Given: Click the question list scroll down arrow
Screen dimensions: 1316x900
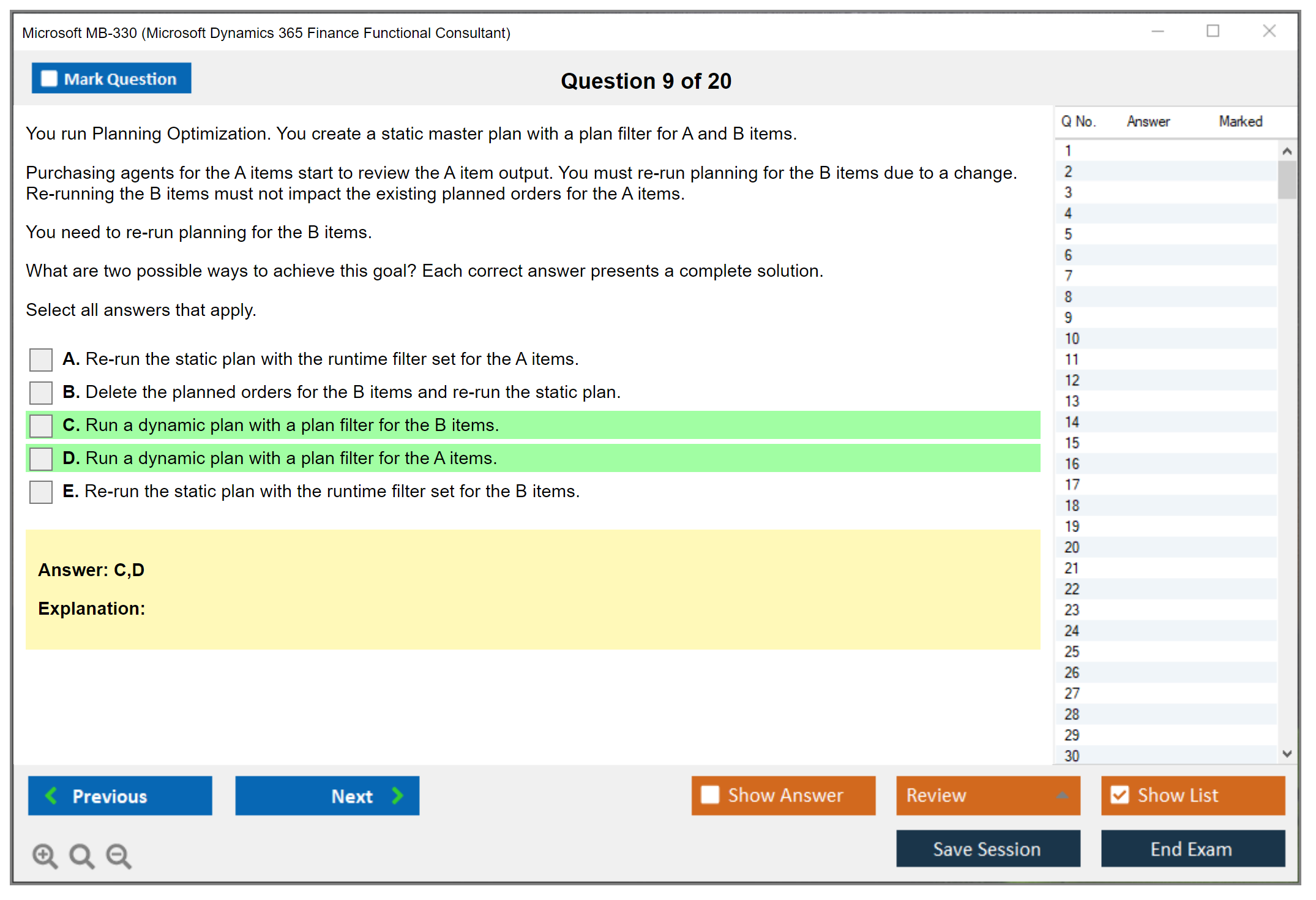Looking at the screenshot, I should click(x=1287, y=754).
